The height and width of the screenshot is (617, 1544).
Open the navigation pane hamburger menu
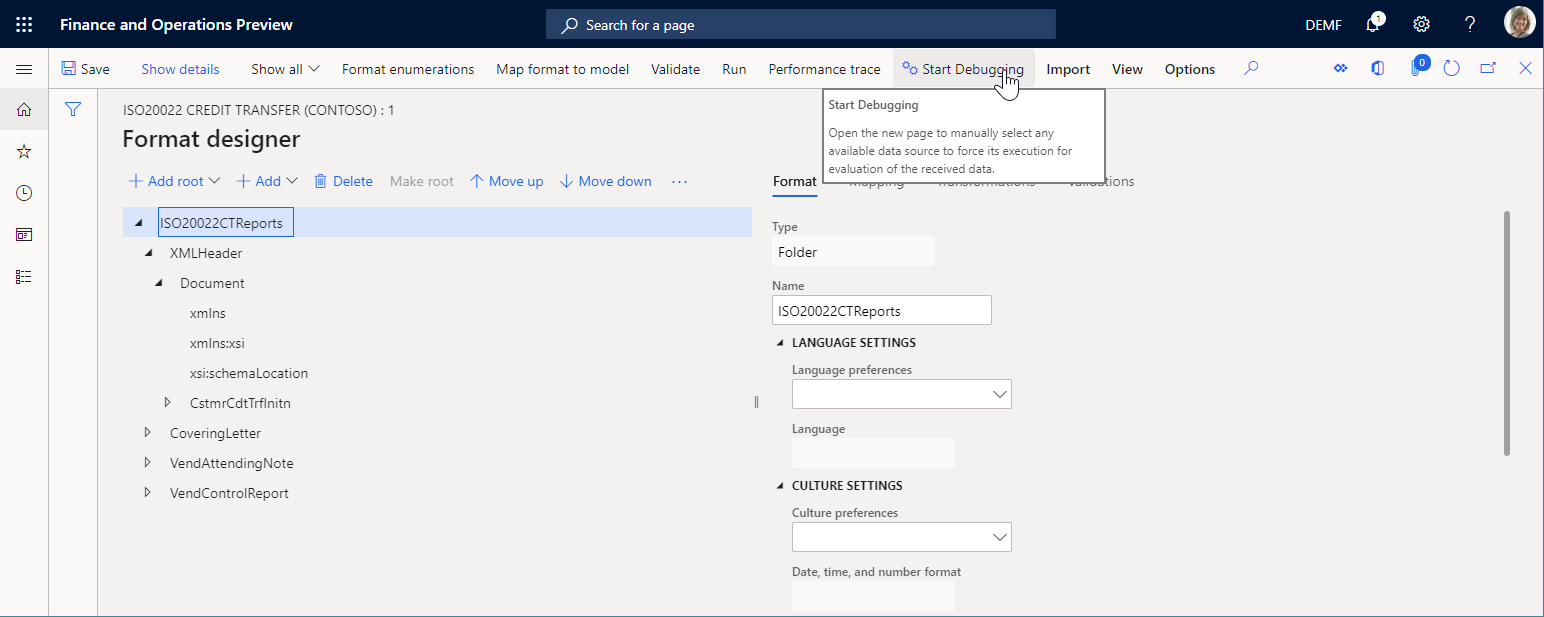24,68
